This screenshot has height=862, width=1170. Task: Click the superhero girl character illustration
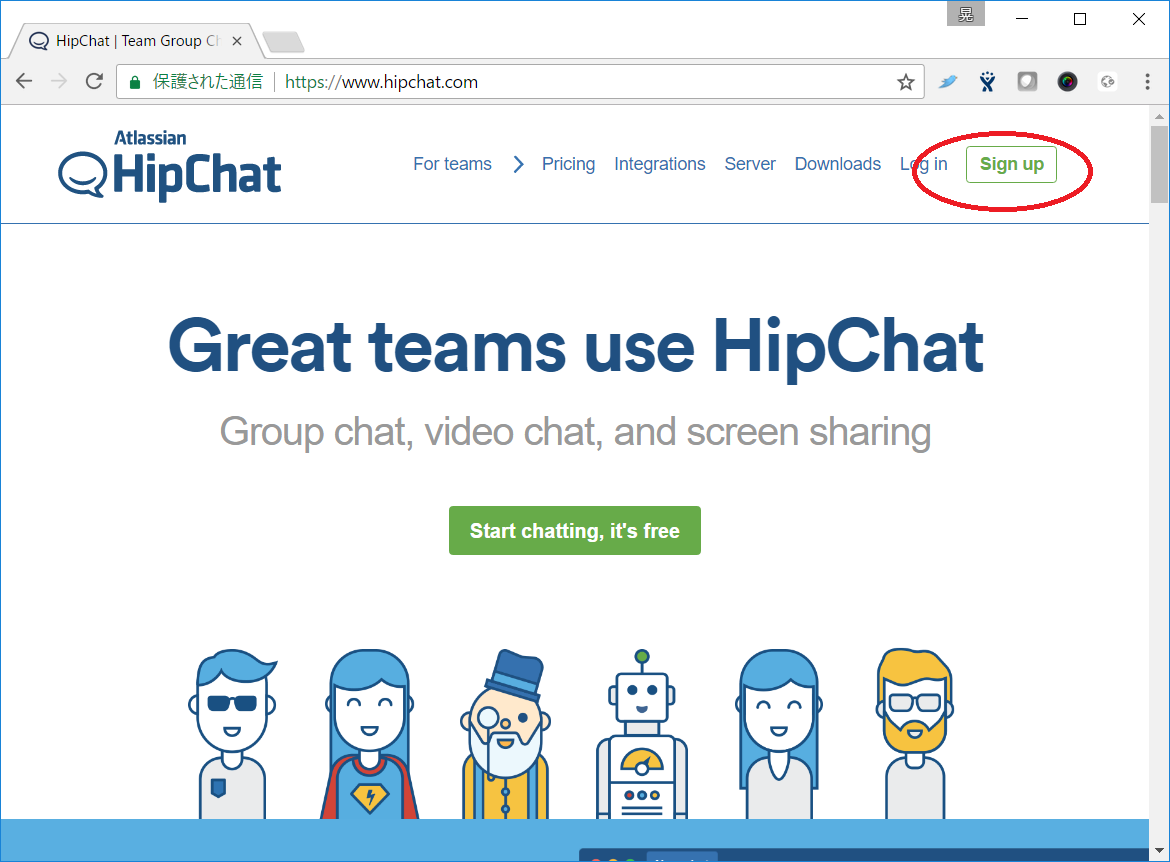[369, 734]
